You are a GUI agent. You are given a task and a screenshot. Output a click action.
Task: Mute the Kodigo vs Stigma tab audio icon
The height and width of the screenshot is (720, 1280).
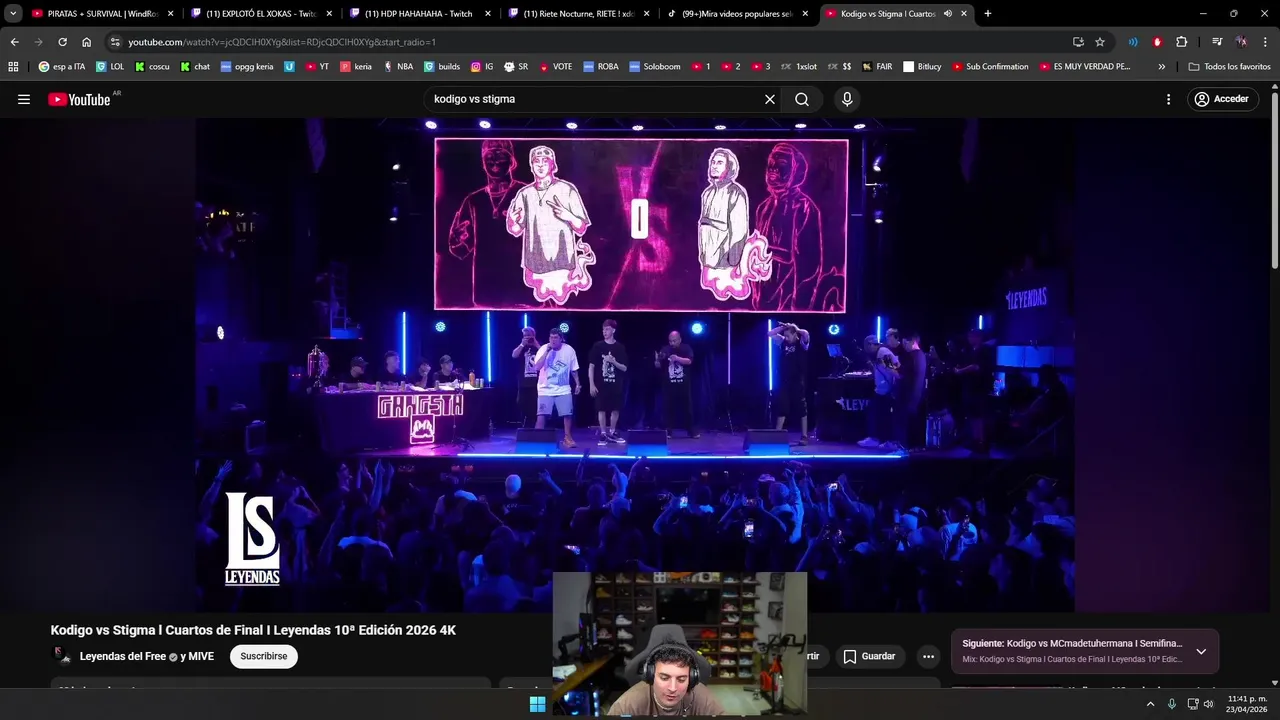pos(947,13)
